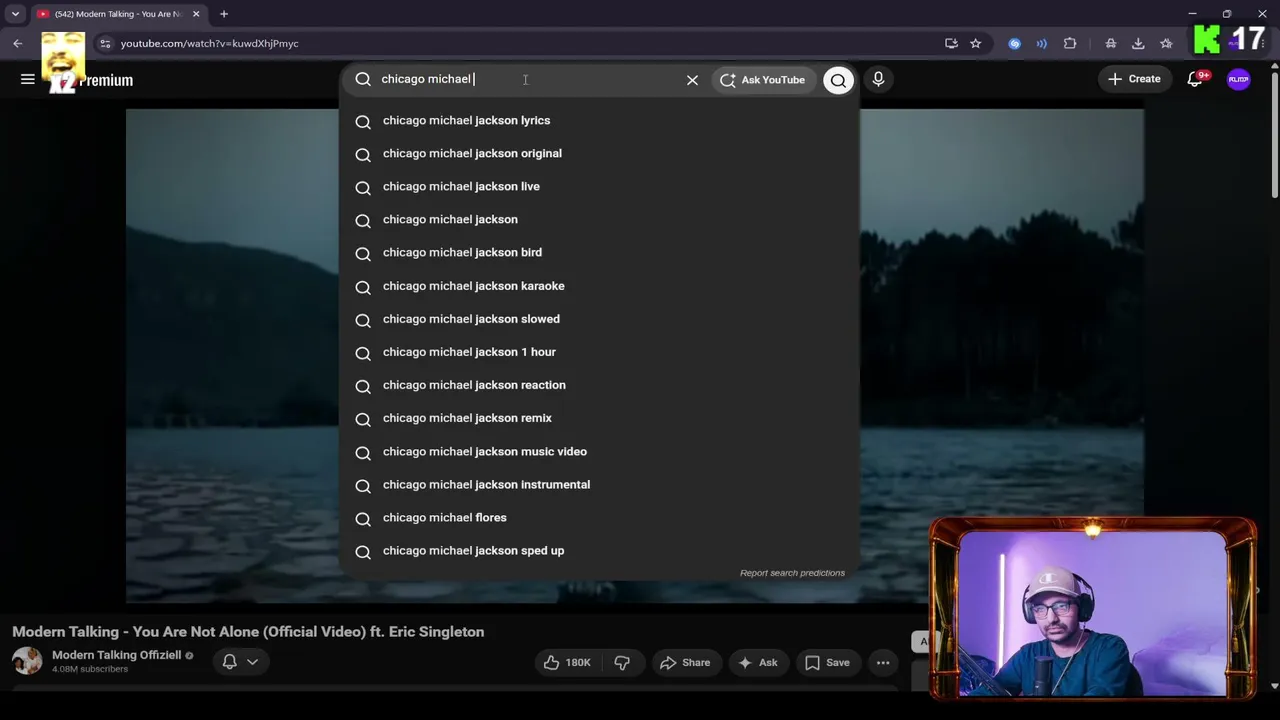Image resolution: width=1280 pixels, height=720 pixels.
Task: Open the browser tab search dropdown
Action: [15, 14]
